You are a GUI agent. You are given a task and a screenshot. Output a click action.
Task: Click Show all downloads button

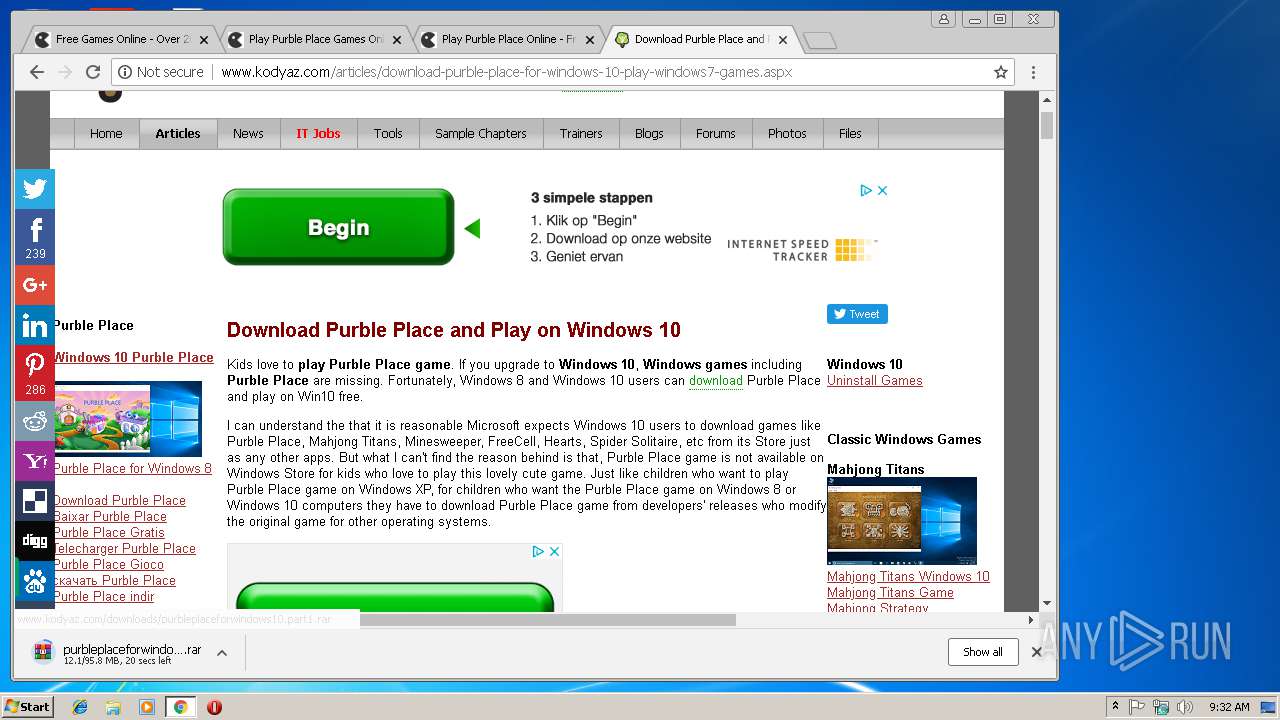pos(983,652)
